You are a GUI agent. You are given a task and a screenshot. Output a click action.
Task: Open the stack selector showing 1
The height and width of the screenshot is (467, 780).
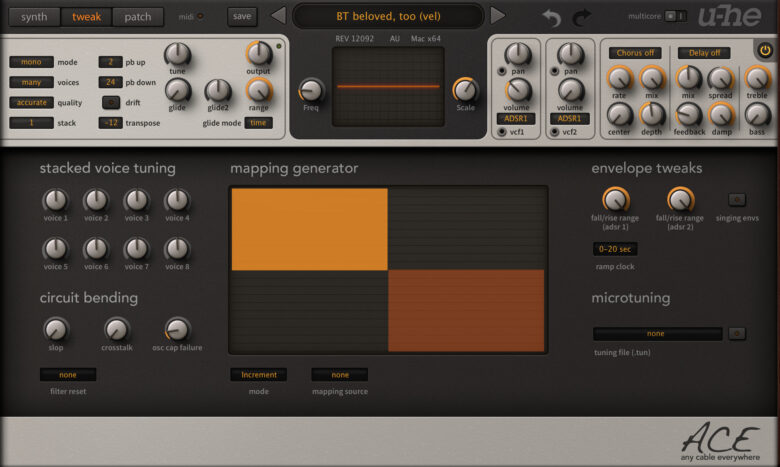coord(31,123)
